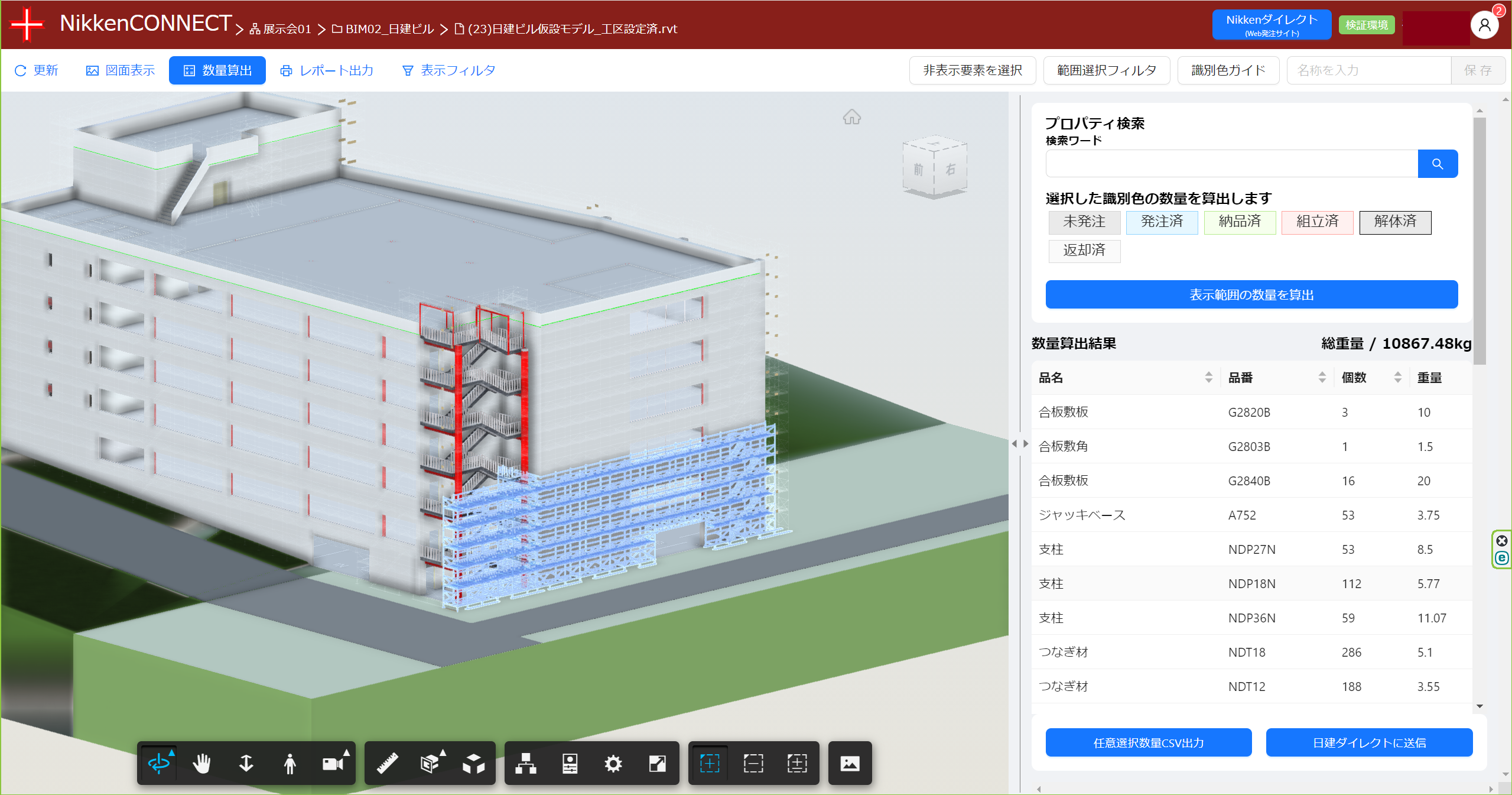This screenshot has width=1512, height=795.
Task: Click 表示範囲の数量を算出 button
Action: point(1251,294)
